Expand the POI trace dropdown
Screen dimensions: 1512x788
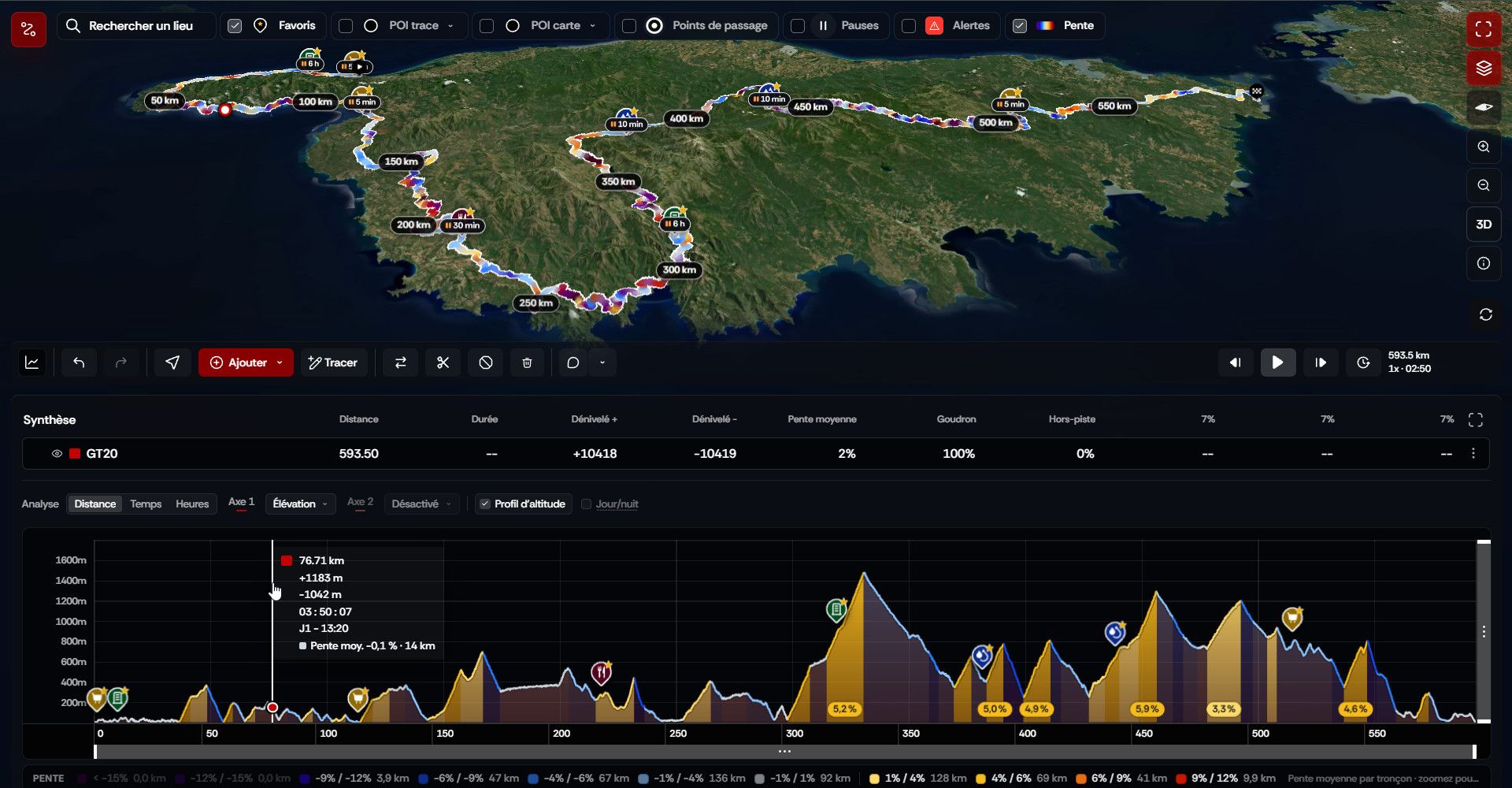(450, 26)
